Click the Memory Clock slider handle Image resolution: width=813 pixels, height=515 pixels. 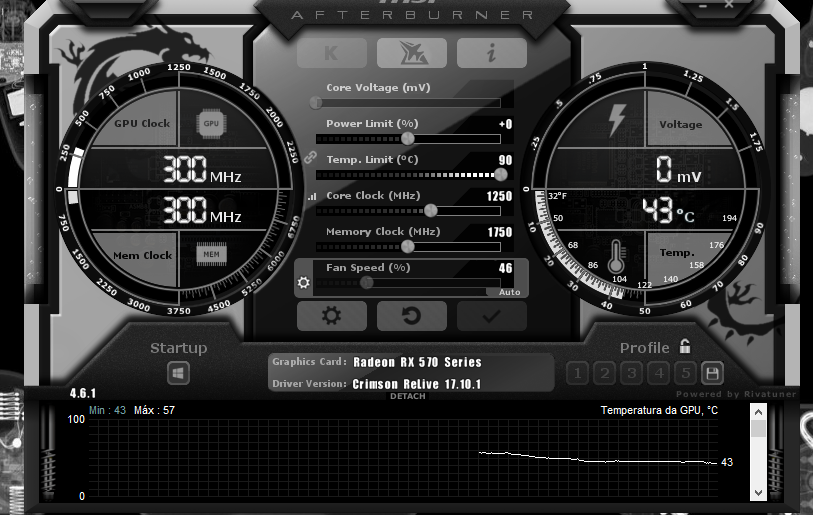(x=408, y=247)
